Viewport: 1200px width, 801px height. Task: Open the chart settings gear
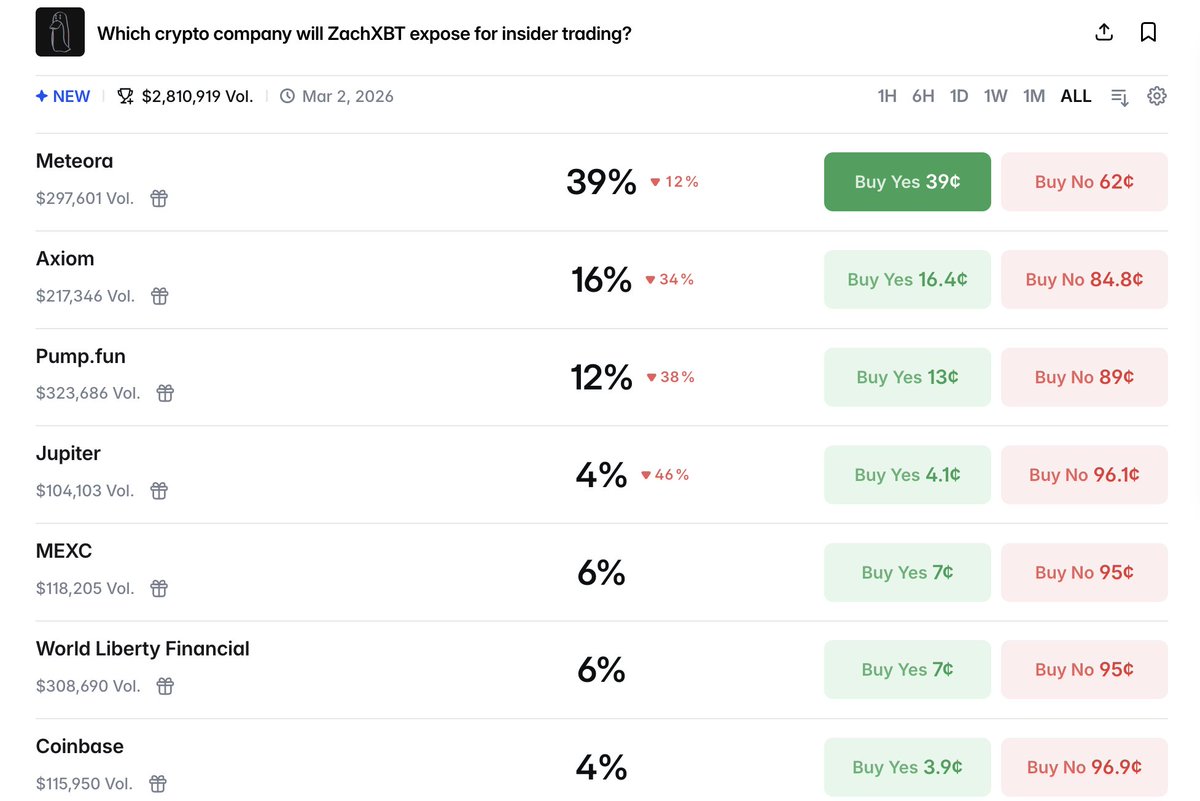1157,96
